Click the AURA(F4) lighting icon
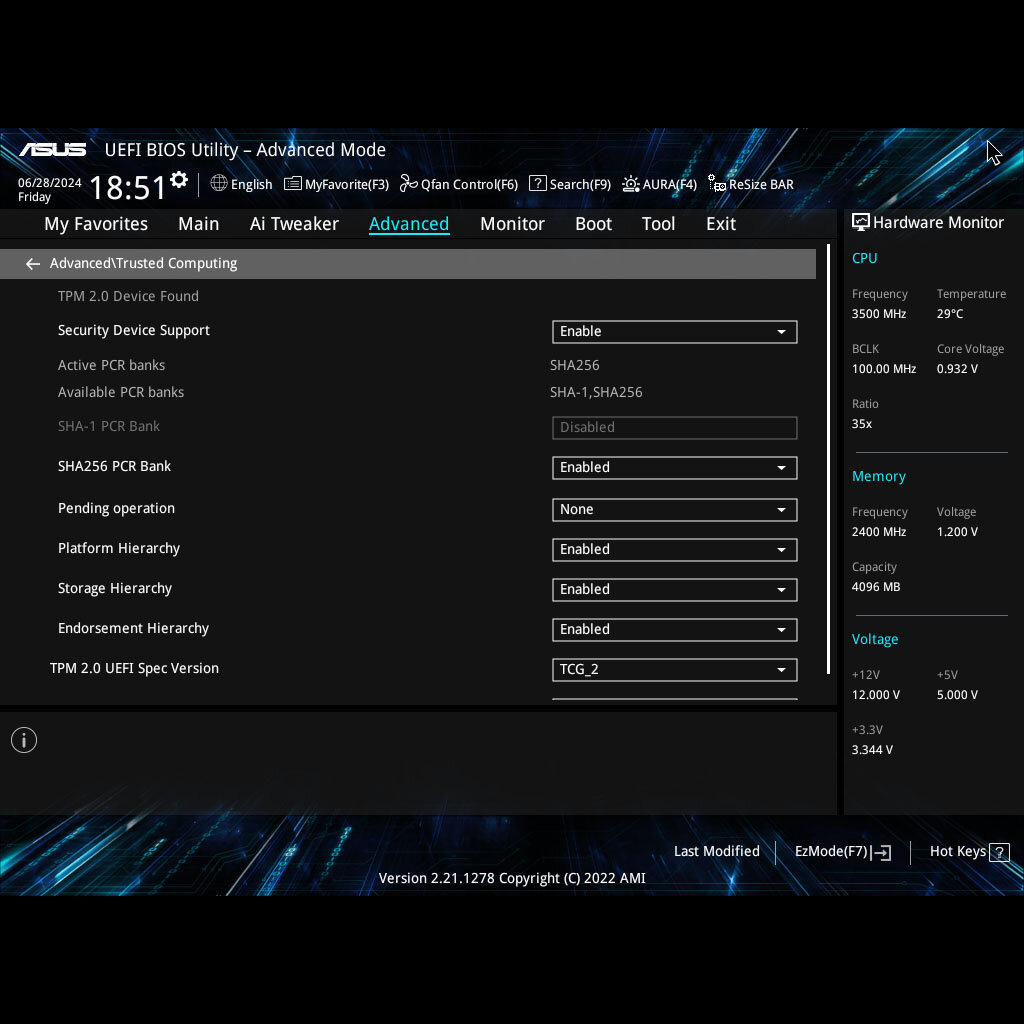 click(x=631, y=184)
